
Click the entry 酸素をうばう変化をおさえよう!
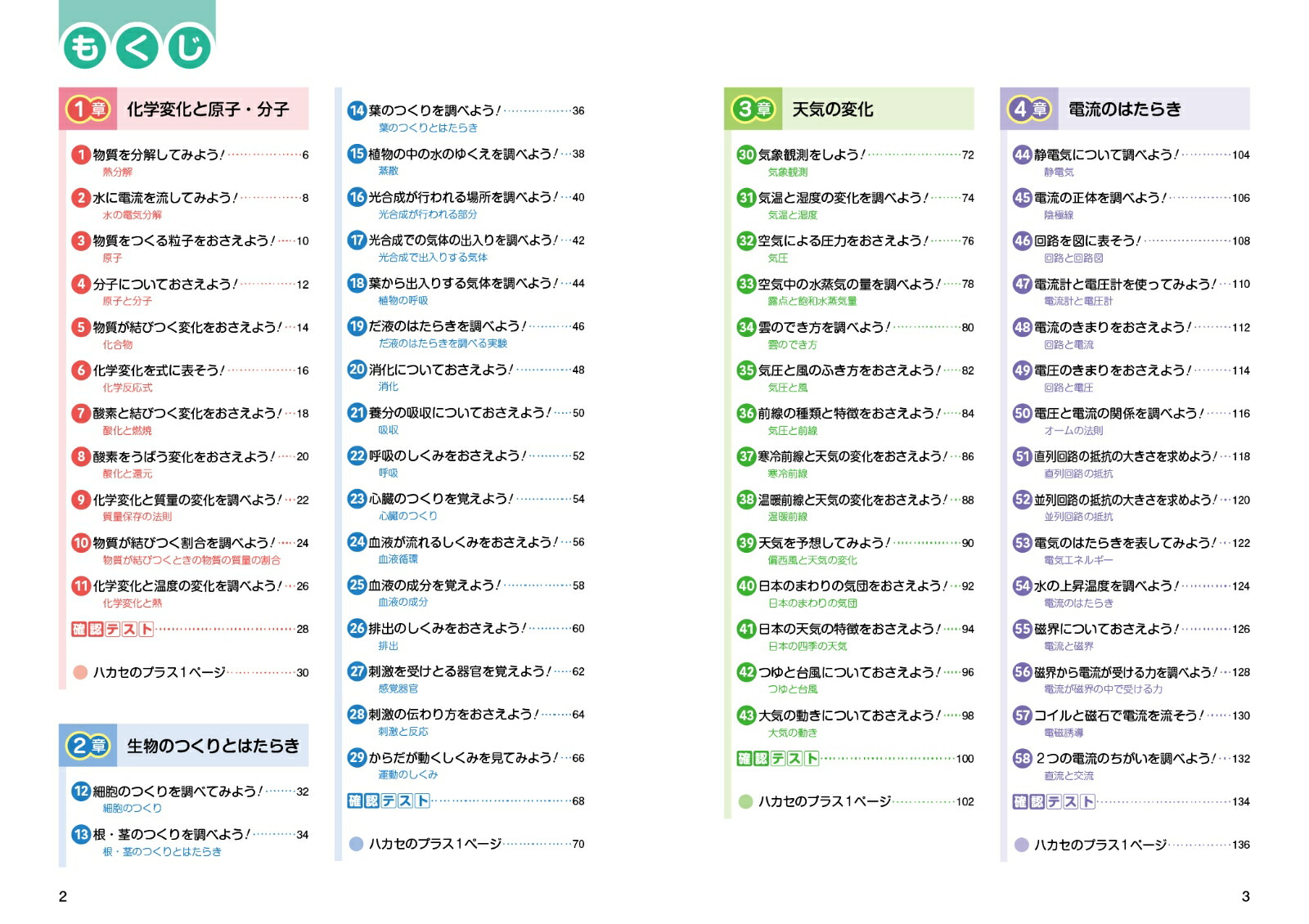pyautogui.click(x=184, y=456)
